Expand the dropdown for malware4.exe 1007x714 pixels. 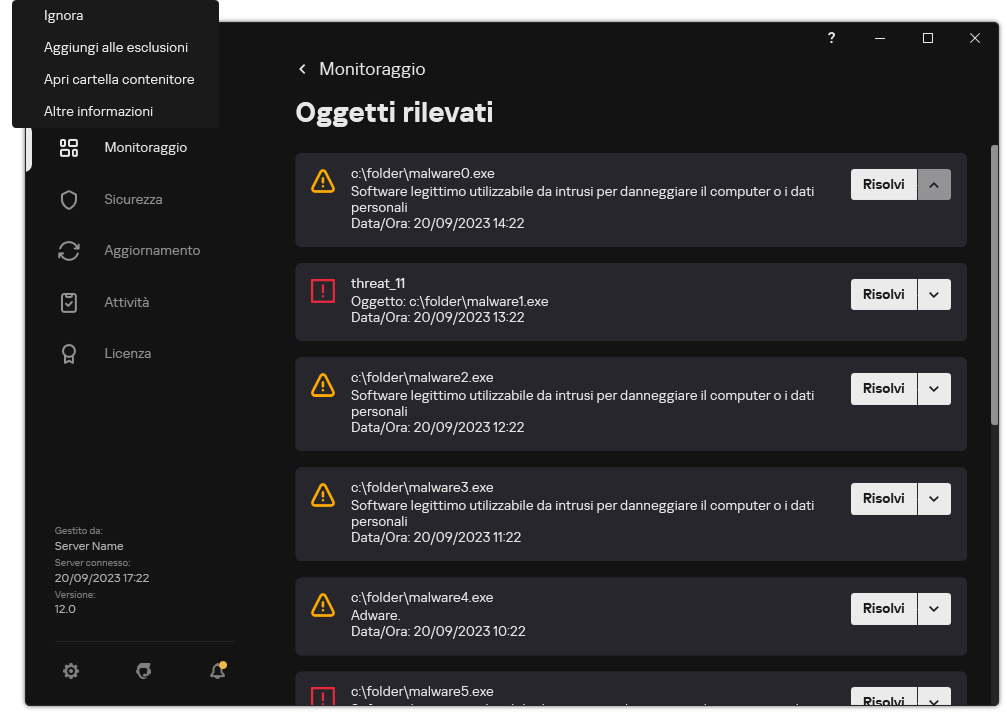[x=934, y=608]
